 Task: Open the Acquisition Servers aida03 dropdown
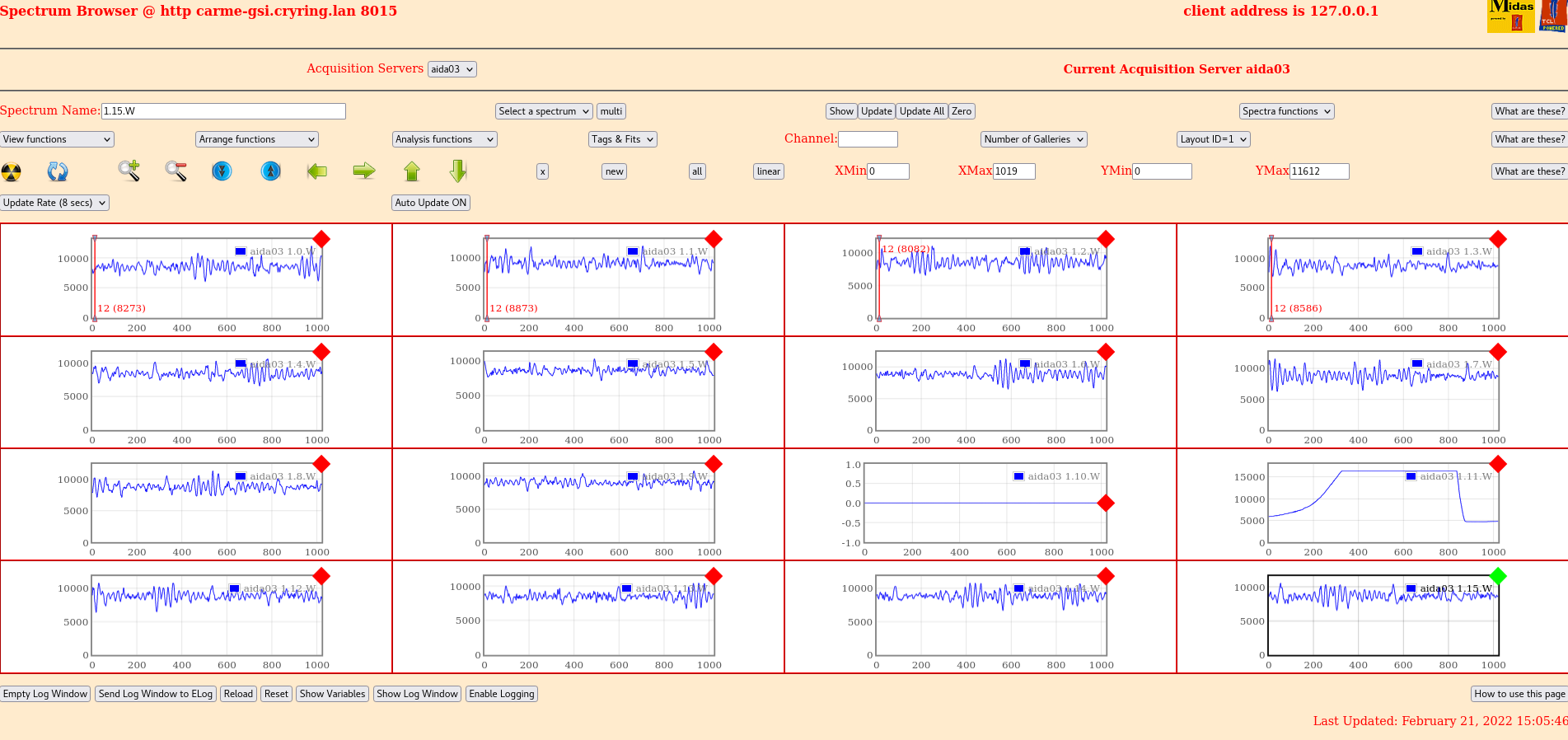(x=452, y=69)
